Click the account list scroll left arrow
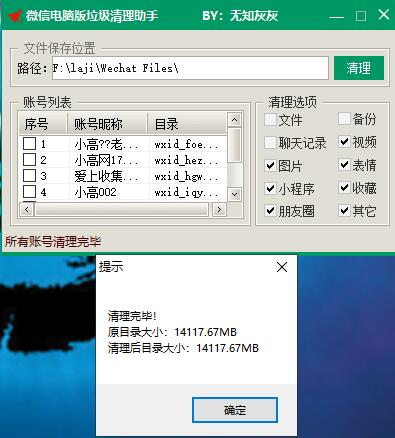 click(x=27, y=209)
